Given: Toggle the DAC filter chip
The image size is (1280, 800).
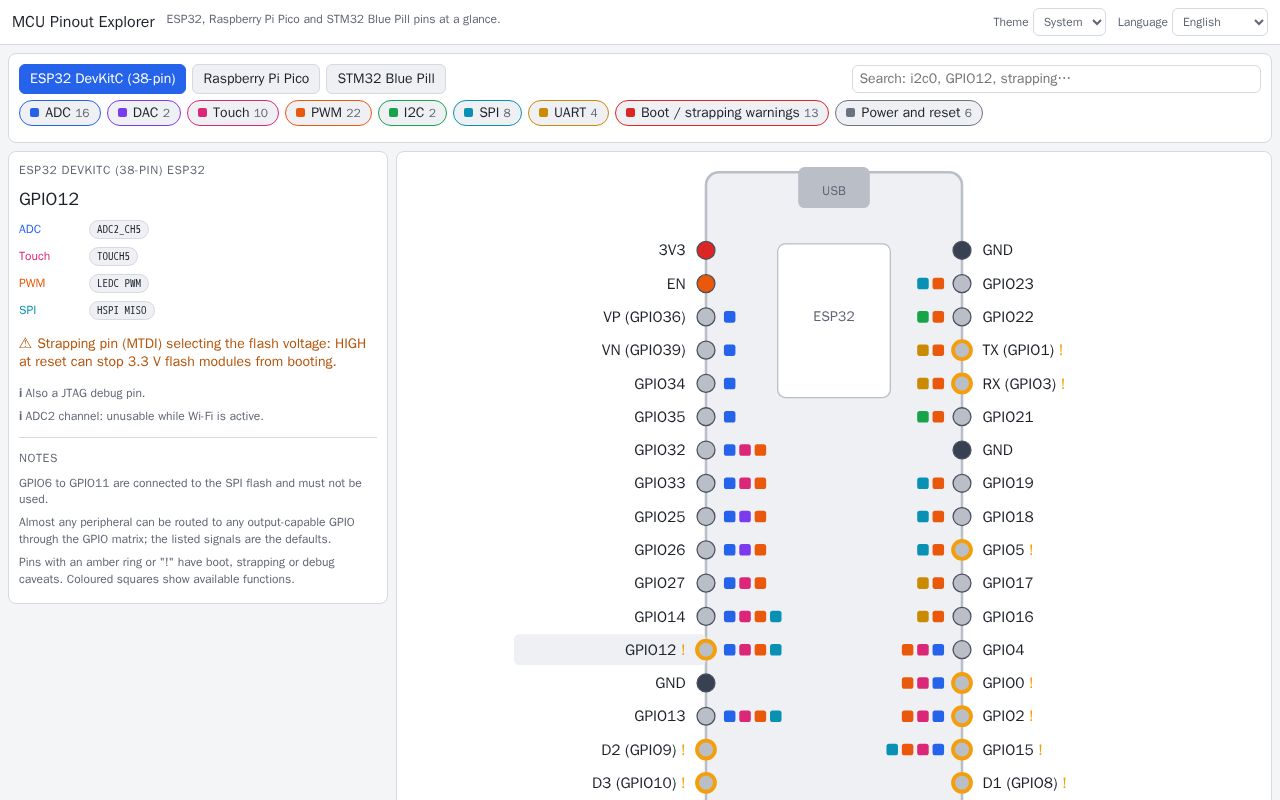Looking at the screenshot, I should [144, 113].
